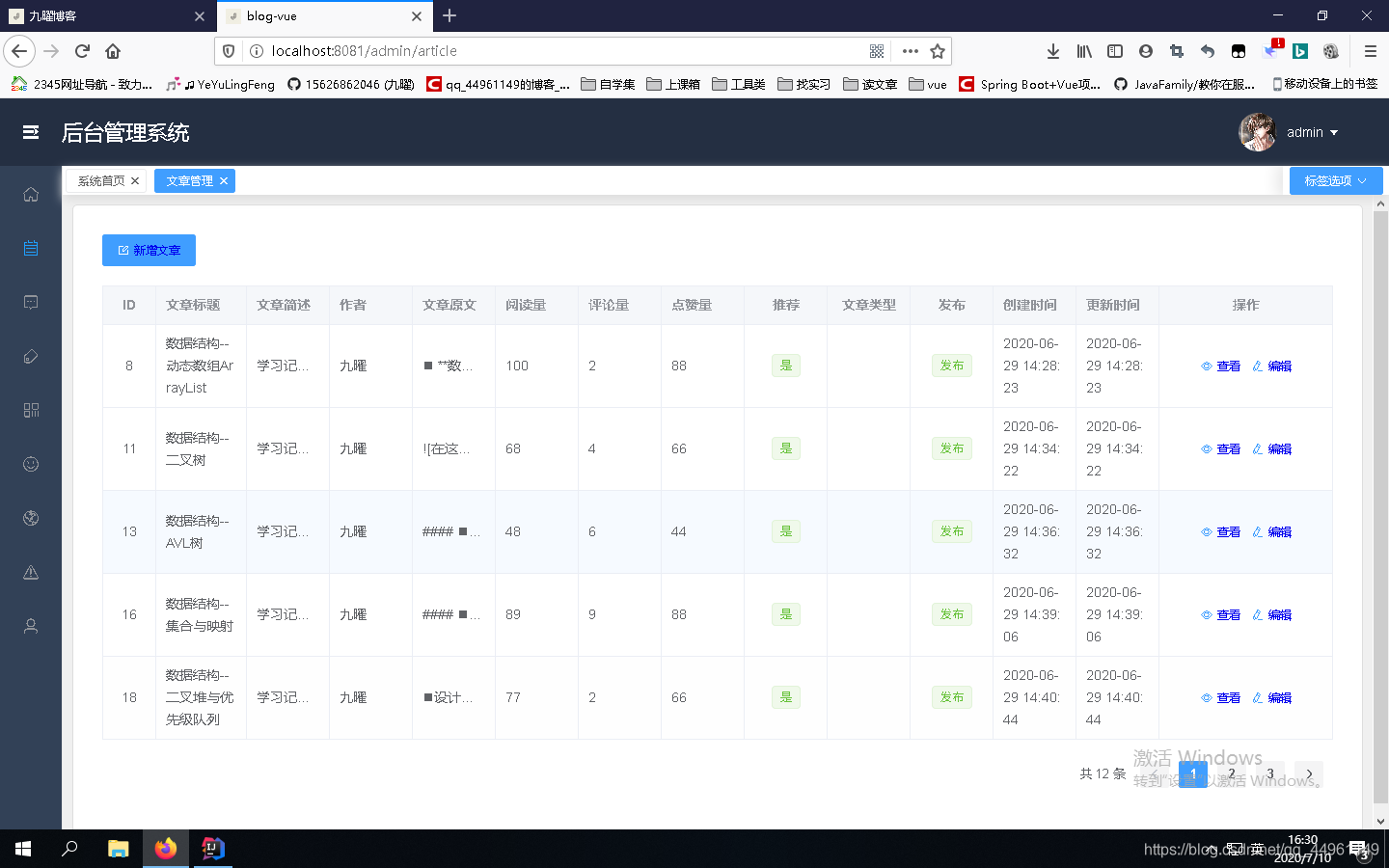
Task: Reload the page
Action: (82, 51)
